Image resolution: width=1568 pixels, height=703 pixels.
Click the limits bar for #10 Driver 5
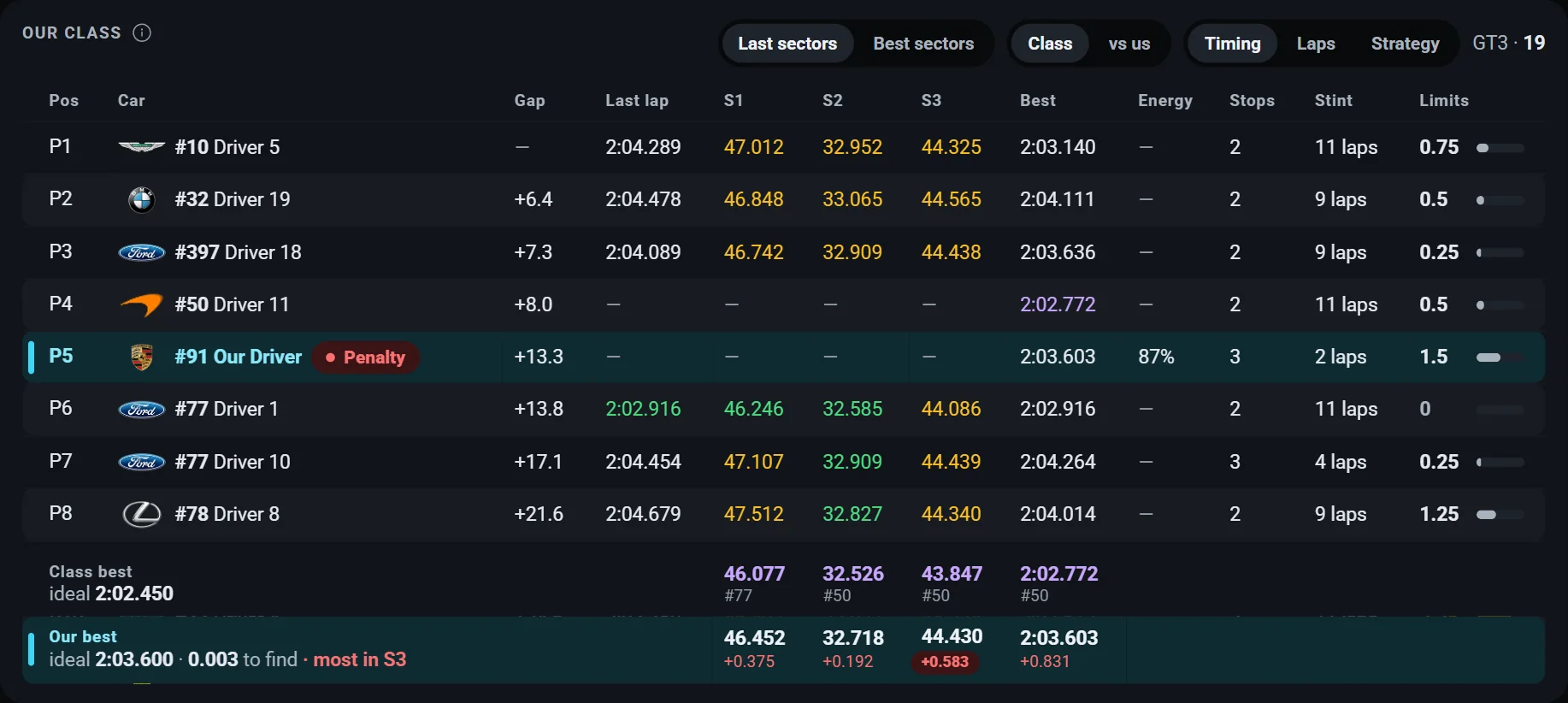[x=1500, y=148]
